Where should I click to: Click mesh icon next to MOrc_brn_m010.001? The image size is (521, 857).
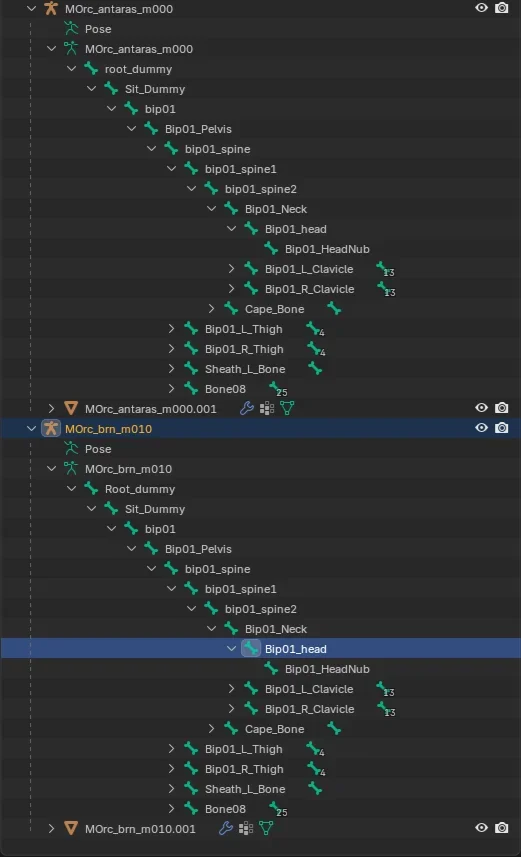point(71,828)
